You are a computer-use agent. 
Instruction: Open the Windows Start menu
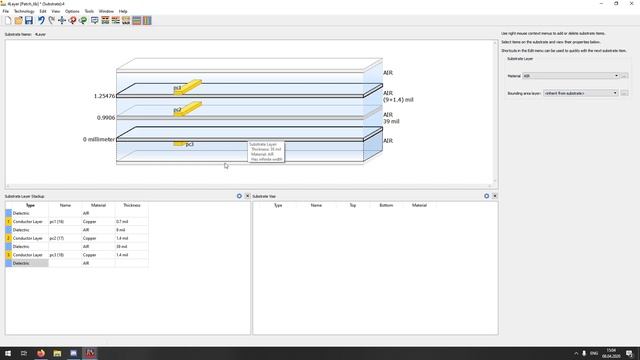point(8,353)
